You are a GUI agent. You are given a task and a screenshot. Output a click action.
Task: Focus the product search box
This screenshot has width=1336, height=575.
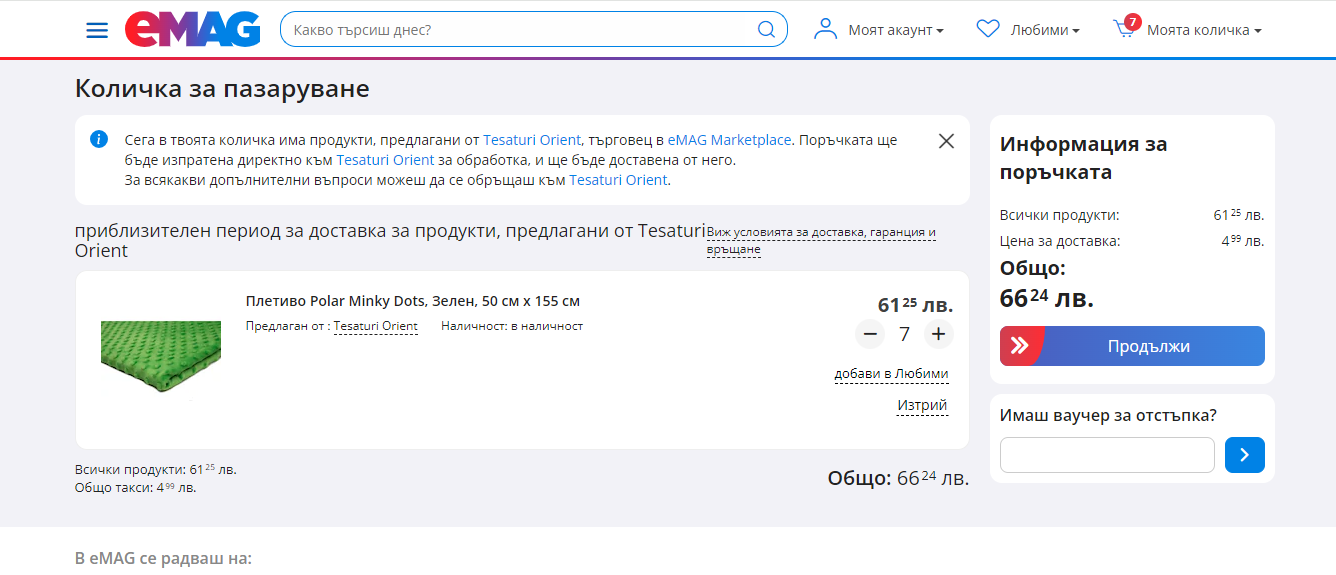click(520, 30)
